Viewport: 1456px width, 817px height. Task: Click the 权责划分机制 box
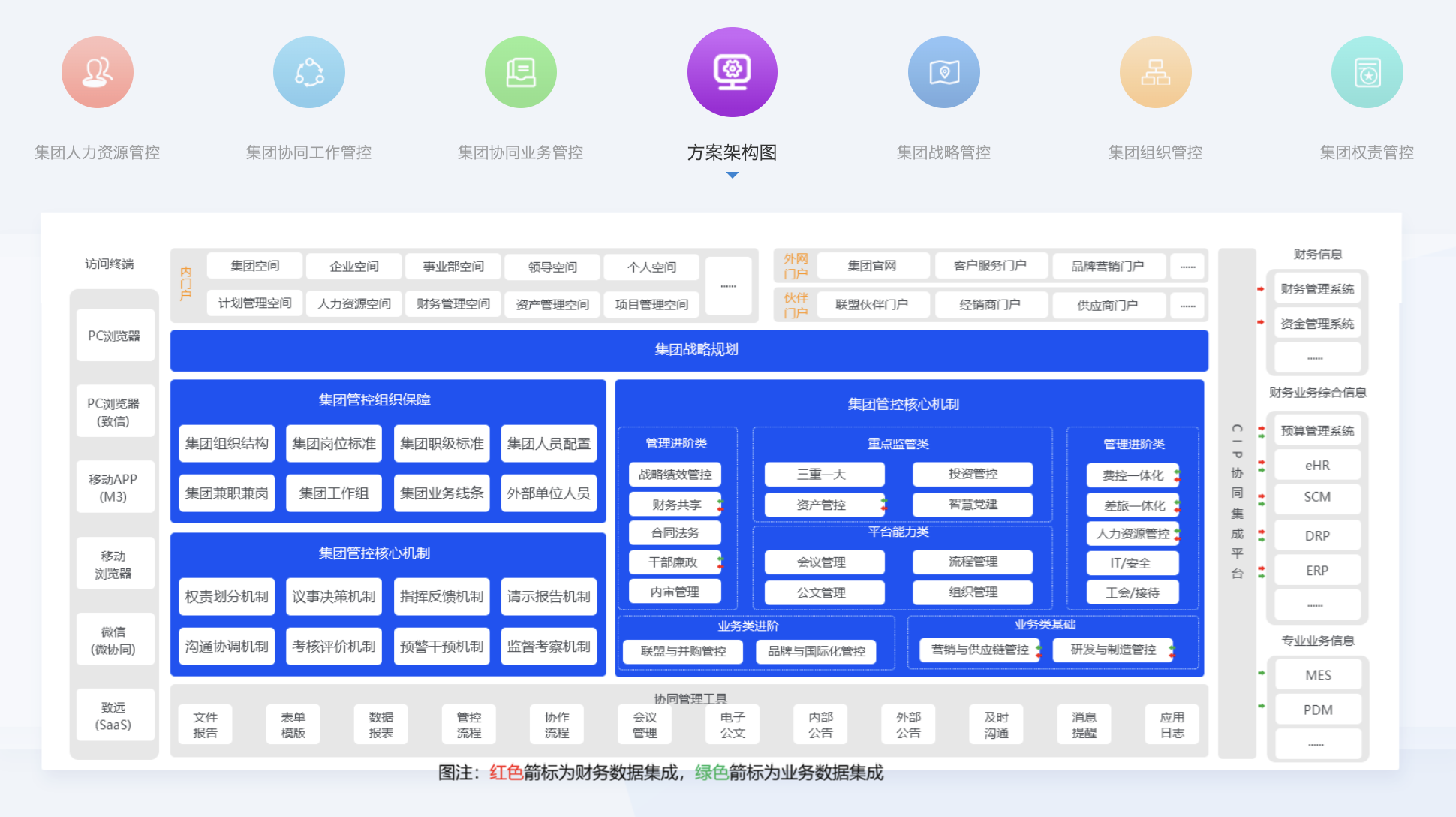point(227,596)
